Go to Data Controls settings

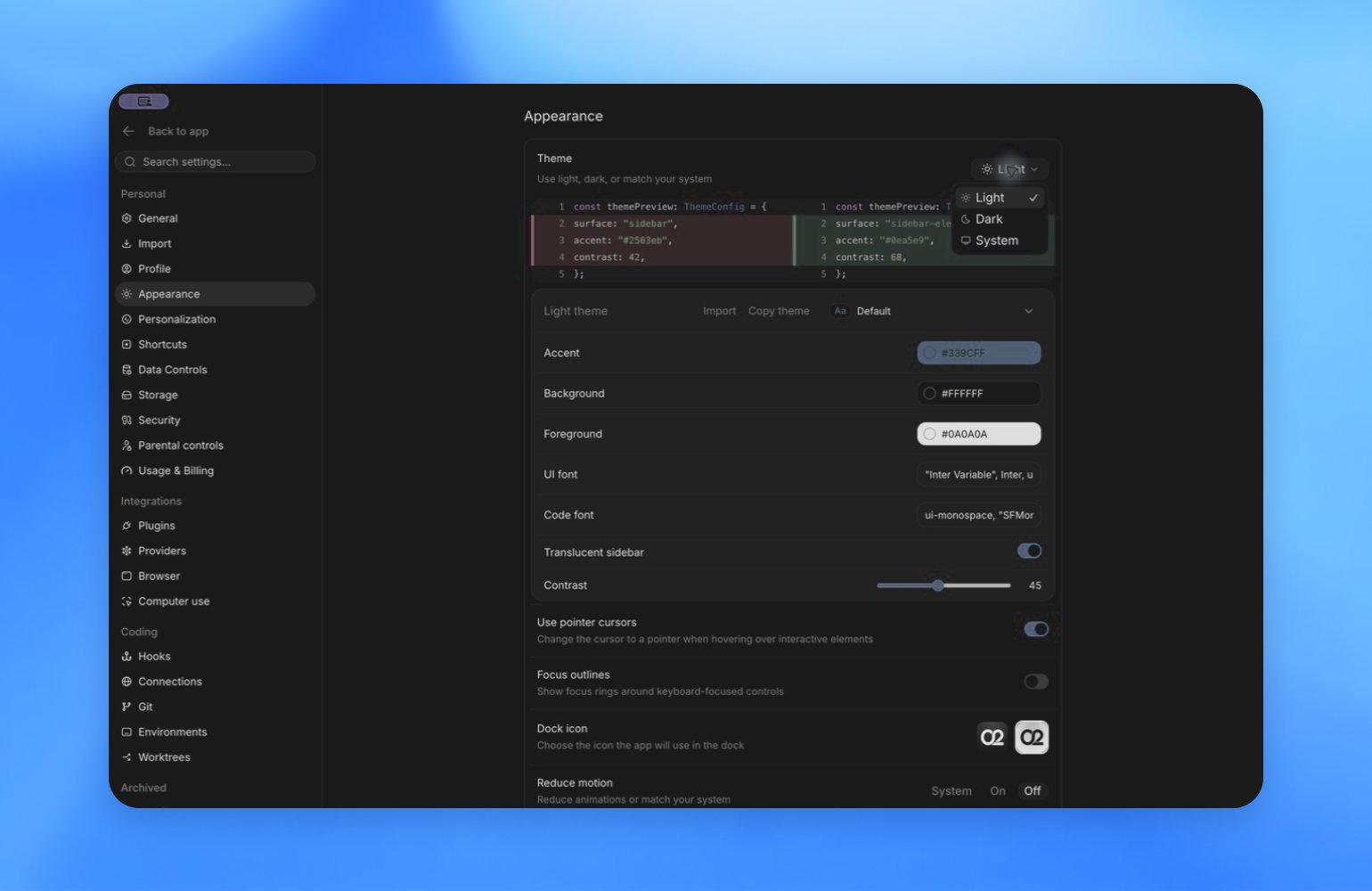click(x=215, y=370)
